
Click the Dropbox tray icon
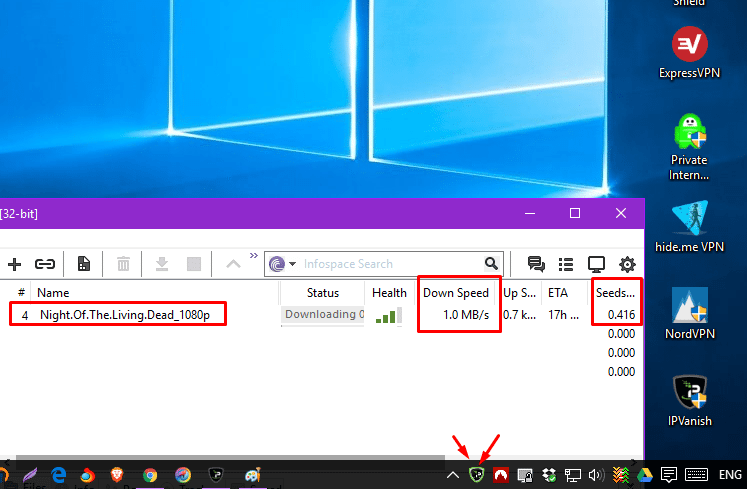(549, 475)
